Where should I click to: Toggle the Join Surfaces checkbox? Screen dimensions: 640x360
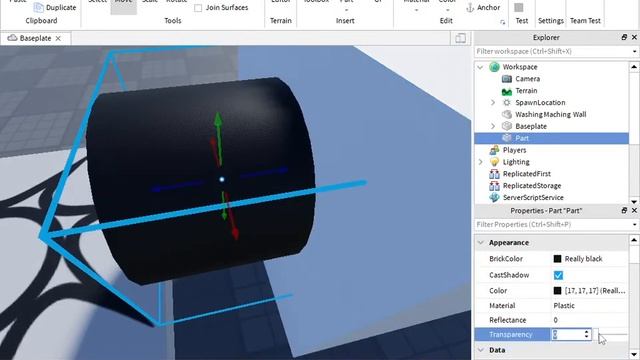click(x=198, y=8)
